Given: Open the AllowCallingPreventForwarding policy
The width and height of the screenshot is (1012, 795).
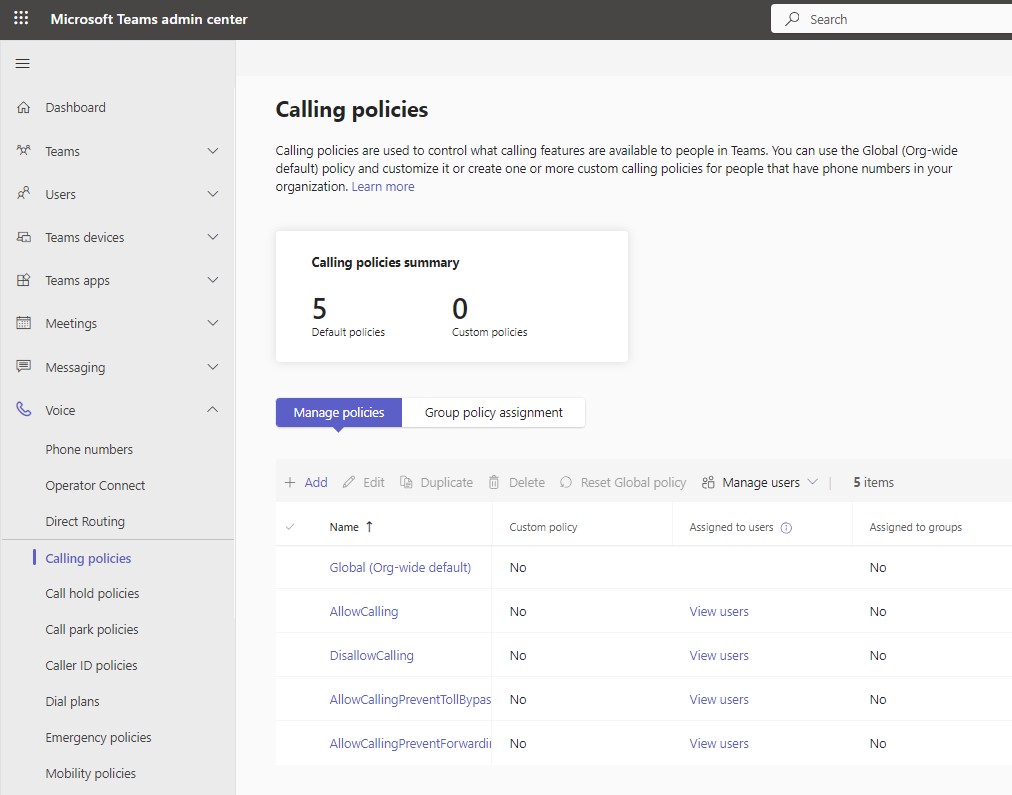Looking at the screenshot, I should (410, 743).
